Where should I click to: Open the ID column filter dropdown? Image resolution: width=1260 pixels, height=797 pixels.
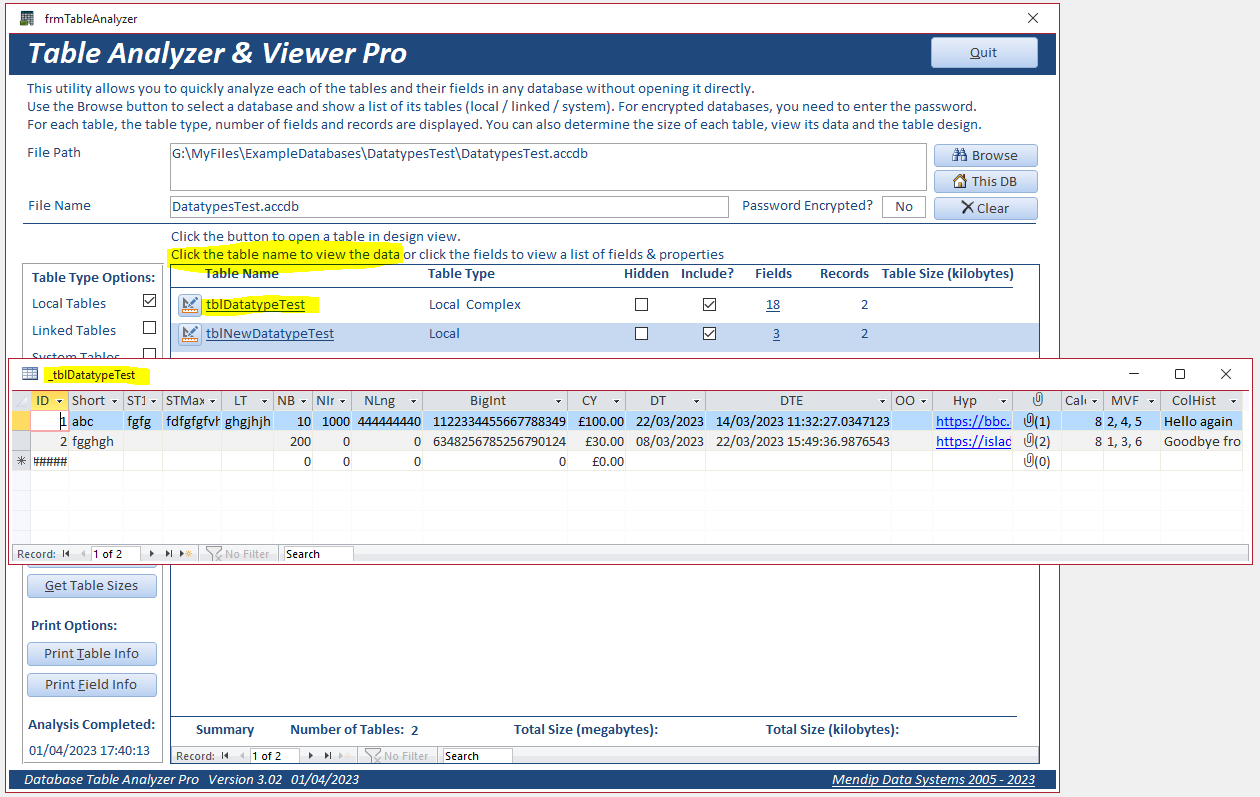point(60,400)
